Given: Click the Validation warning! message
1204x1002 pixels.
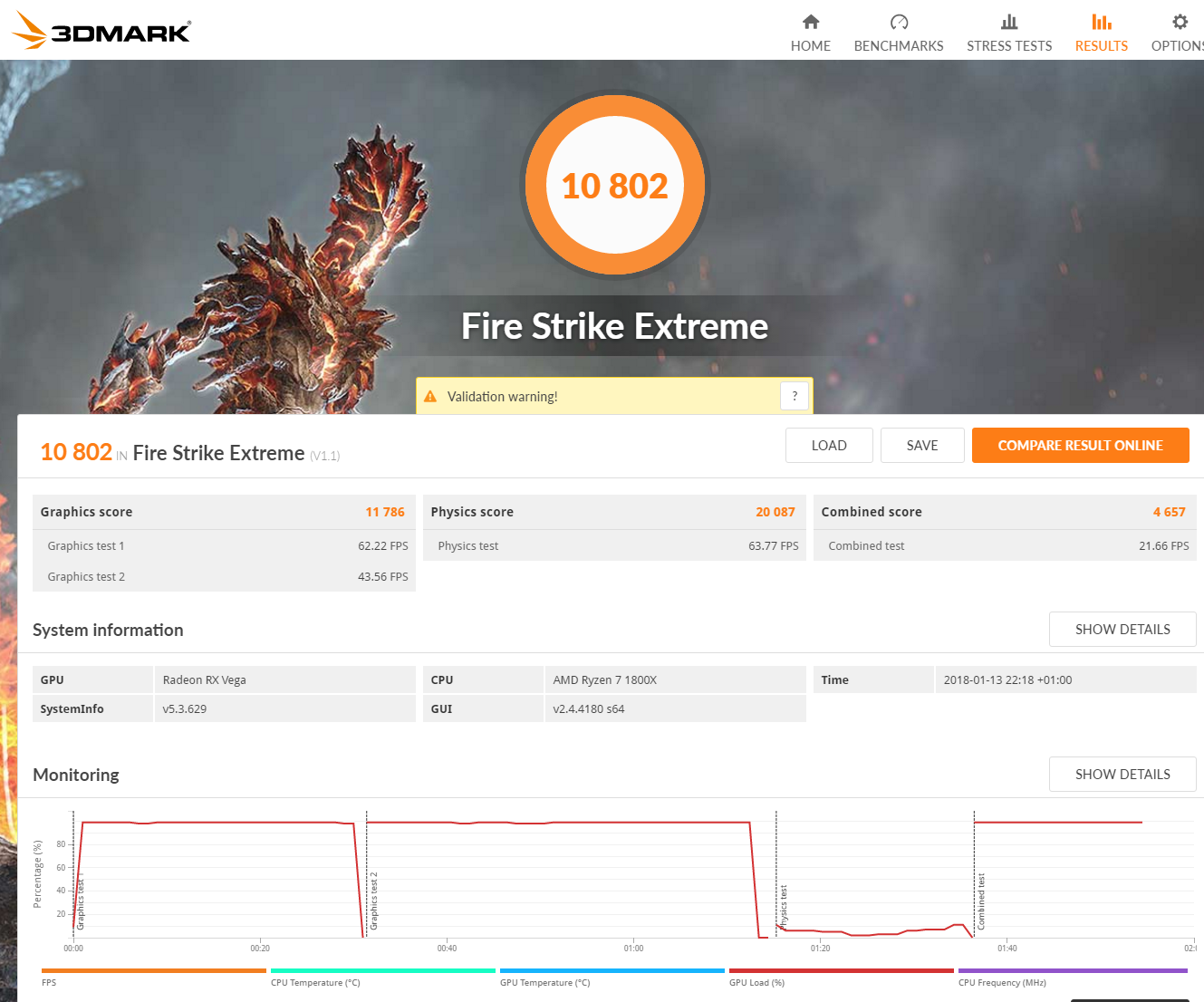Looking at the screenshot, I should point(503,397).
